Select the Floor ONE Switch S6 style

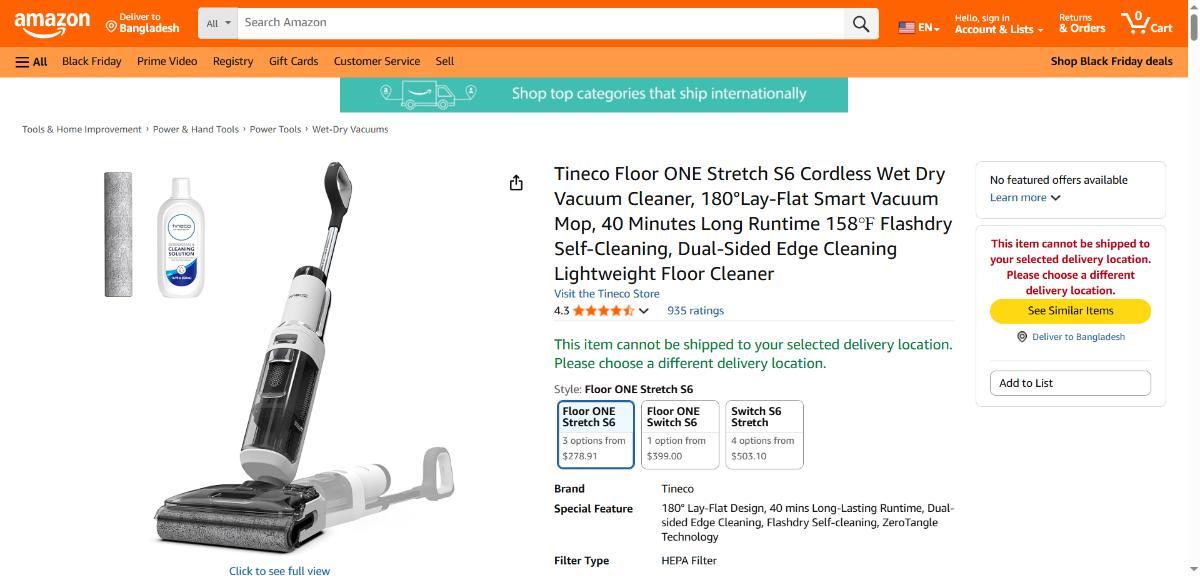point(680,434)
